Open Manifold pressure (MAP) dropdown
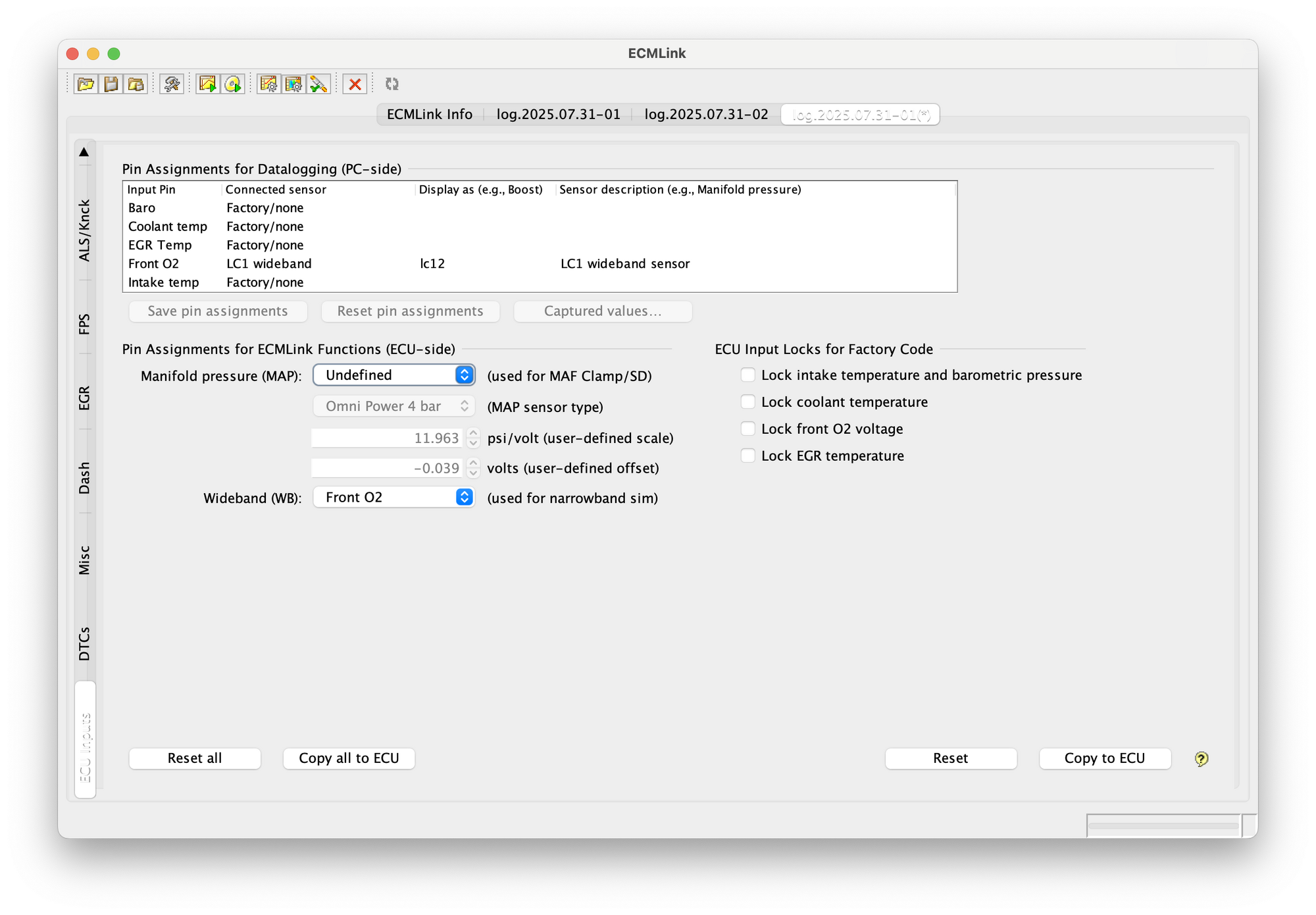Viewport: 1316px width, 915px height. [x=393, y=375]
